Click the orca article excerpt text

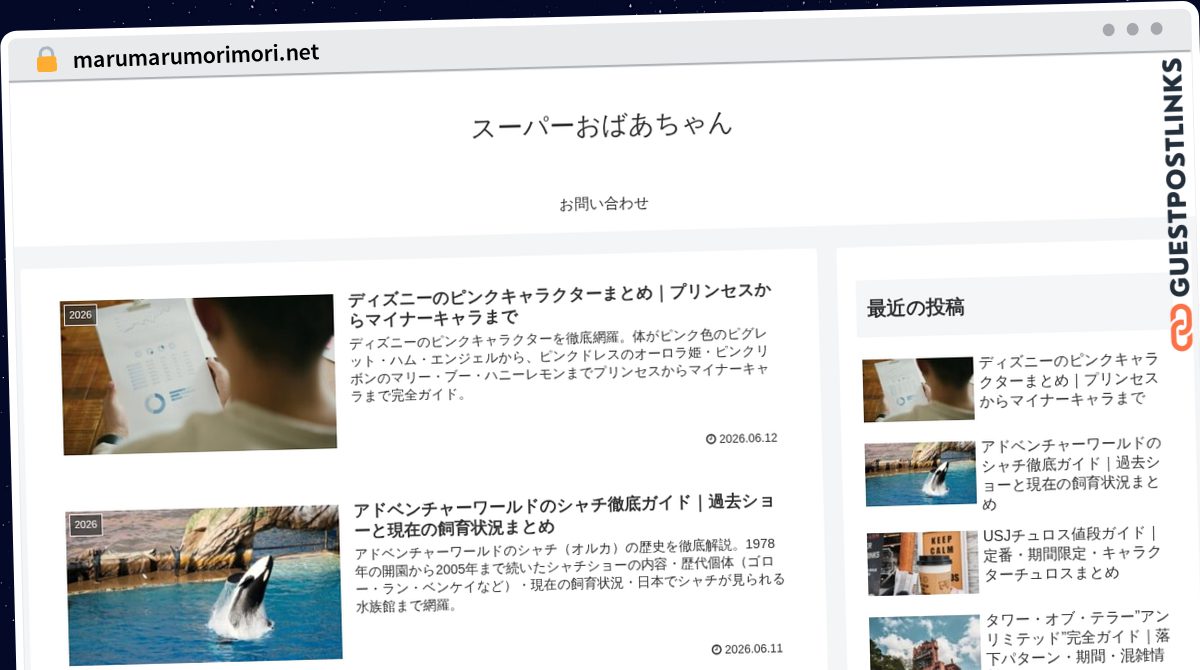[570, 576]
